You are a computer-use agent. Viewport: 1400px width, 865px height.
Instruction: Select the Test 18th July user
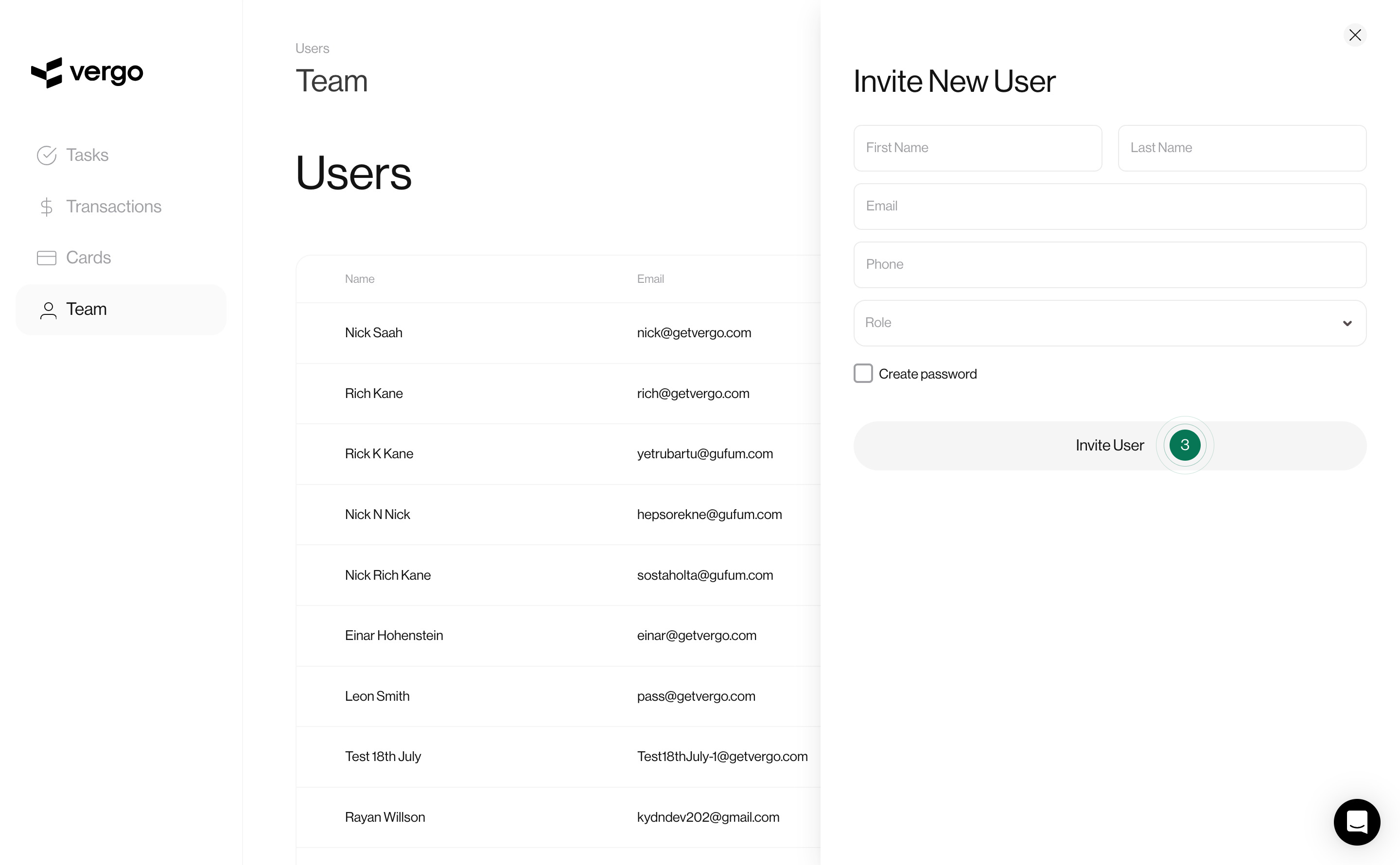pyautogui.click(x=383, y=756)
